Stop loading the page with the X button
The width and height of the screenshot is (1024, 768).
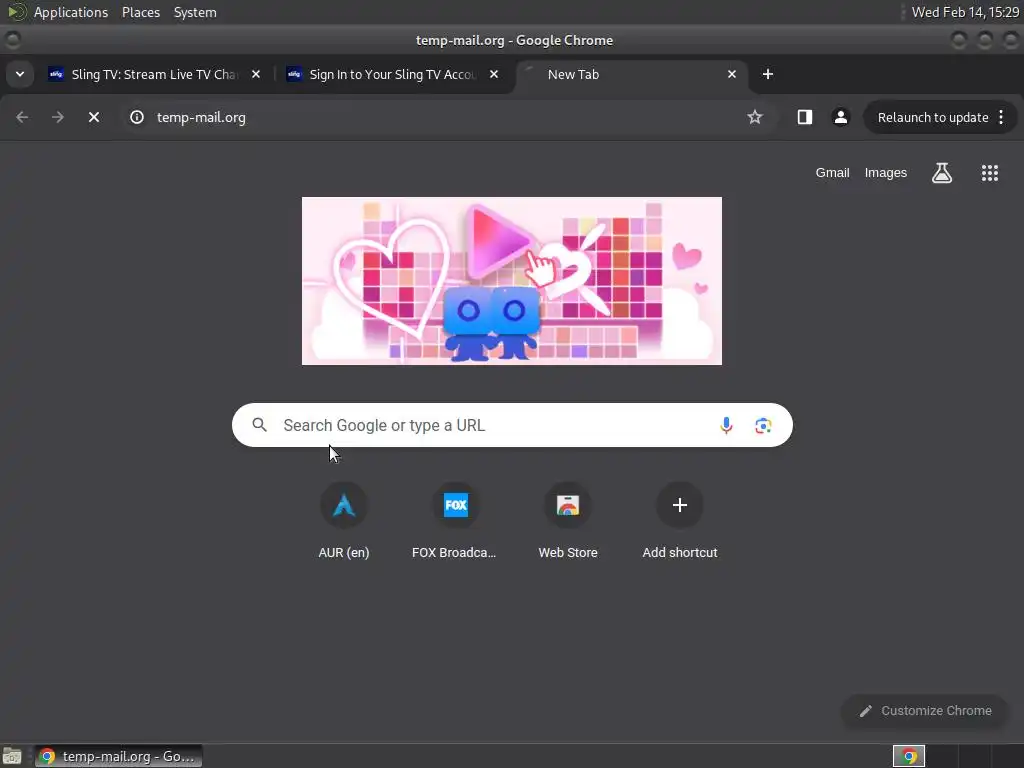(x=94, y=118)
